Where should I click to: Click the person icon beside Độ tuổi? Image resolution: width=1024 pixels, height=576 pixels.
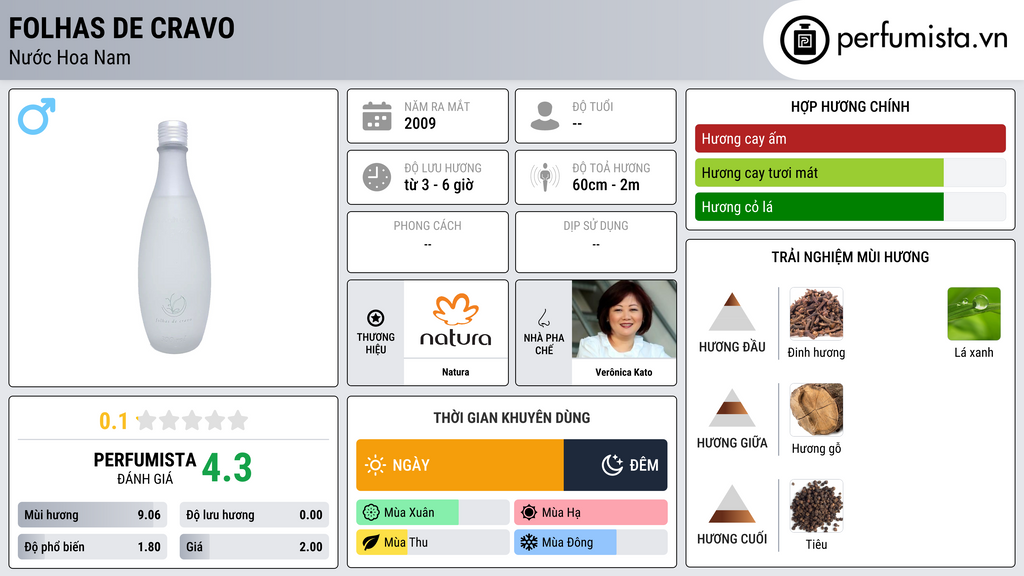pos(545,116)
